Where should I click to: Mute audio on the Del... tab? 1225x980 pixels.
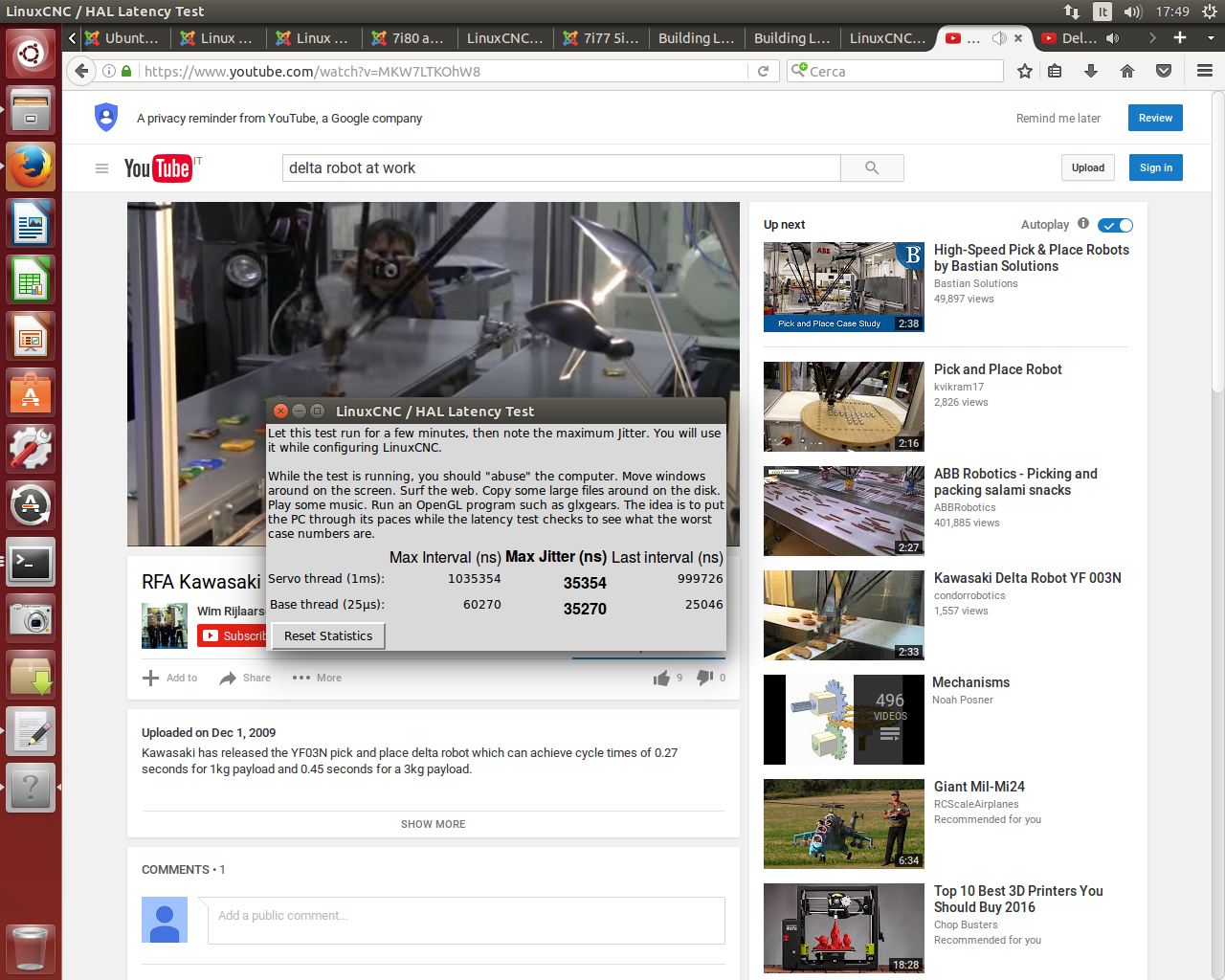(1112, 38)
